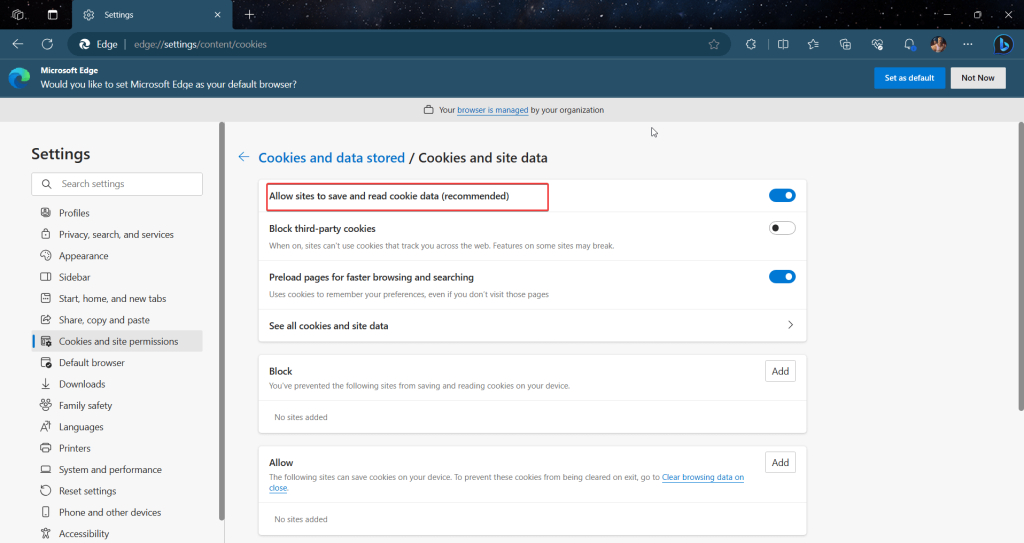The width and height of the screenshot is (1024, 543).
Task: Add a site to the Allow list
Action: coord(780,463)
